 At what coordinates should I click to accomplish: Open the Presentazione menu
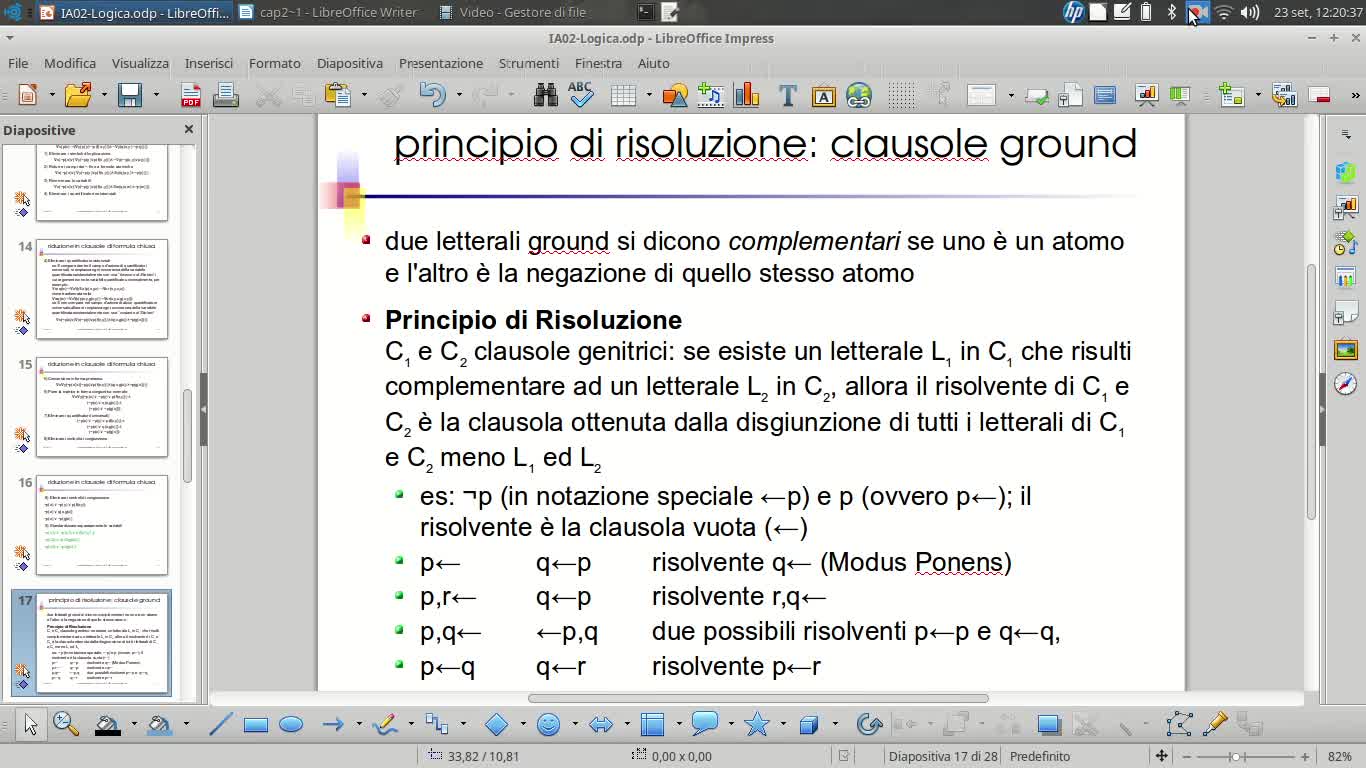pyautogui.click(x=441, y=63)
